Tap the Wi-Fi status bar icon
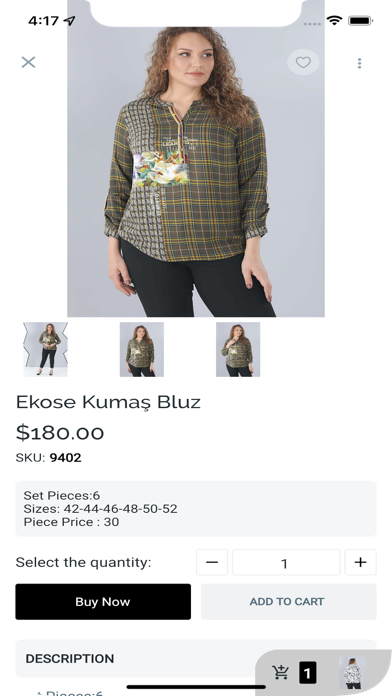 [x=334, y=20]
